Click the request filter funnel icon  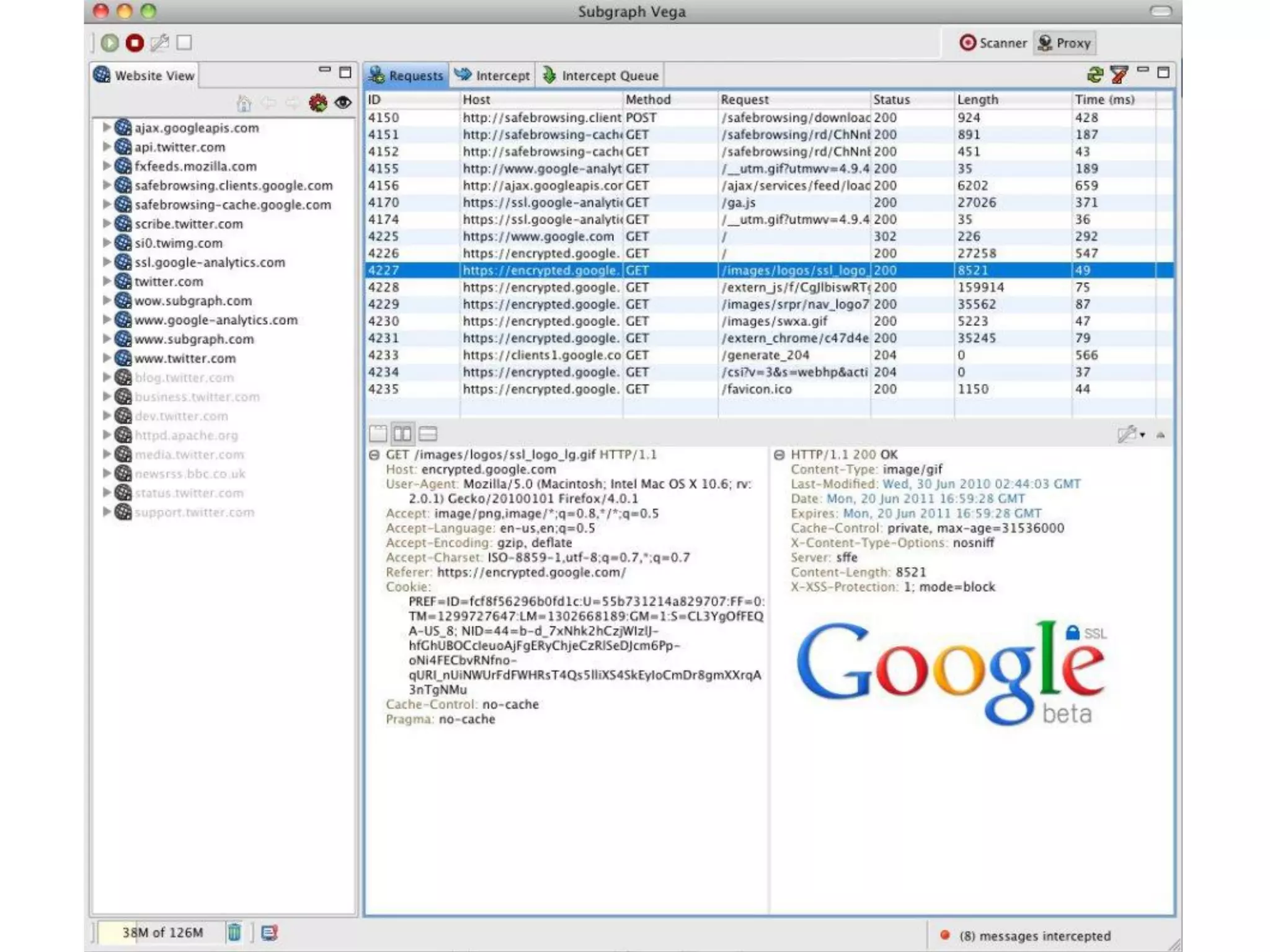1119,75
